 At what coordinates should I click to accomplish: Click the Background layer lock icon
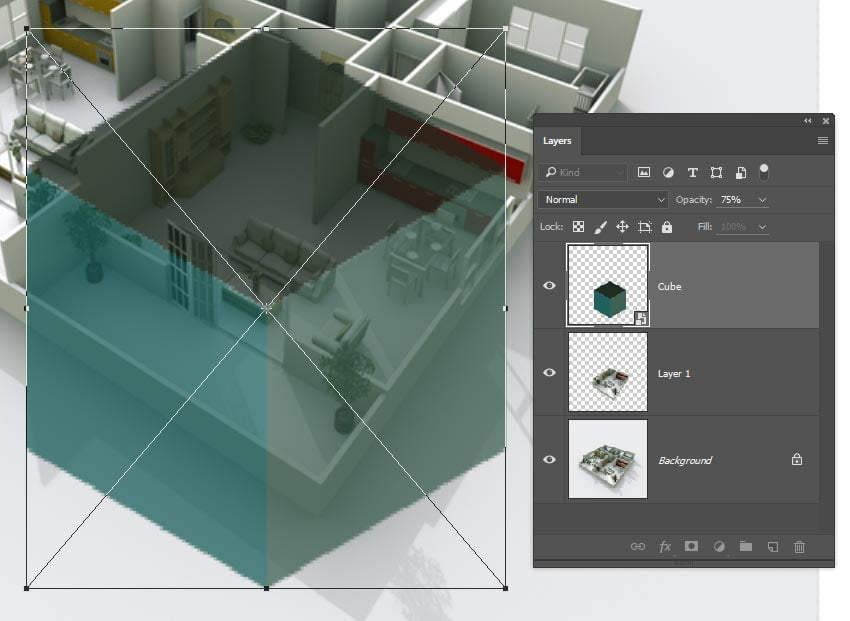click(x=796, y=460)
